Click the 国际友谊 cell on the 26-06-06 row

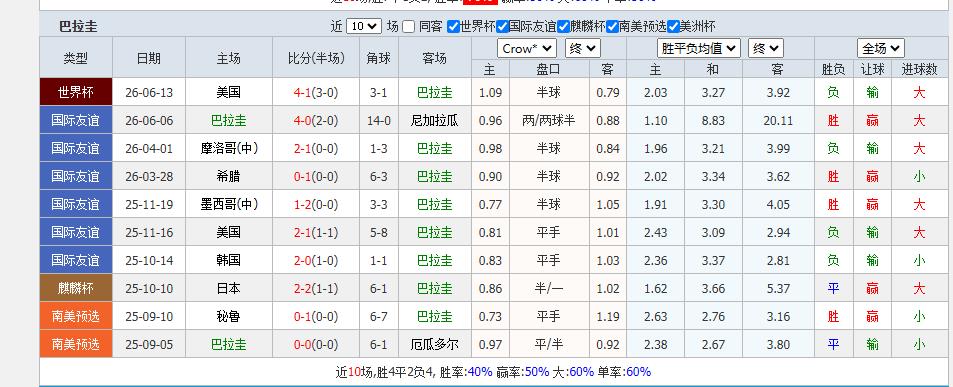coord(76,120)
